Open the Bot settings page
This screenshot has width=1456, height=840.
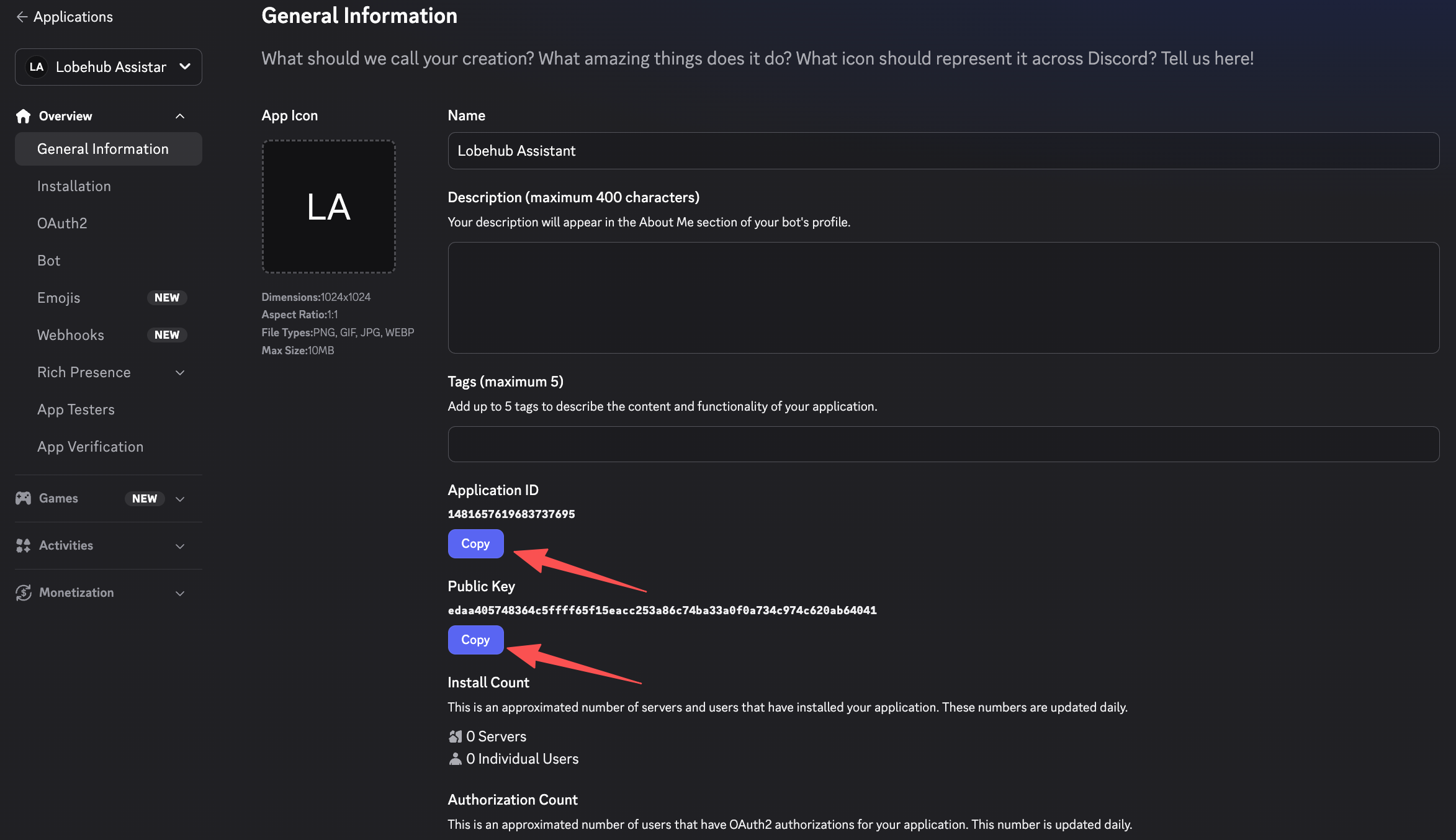click(48, 261)
